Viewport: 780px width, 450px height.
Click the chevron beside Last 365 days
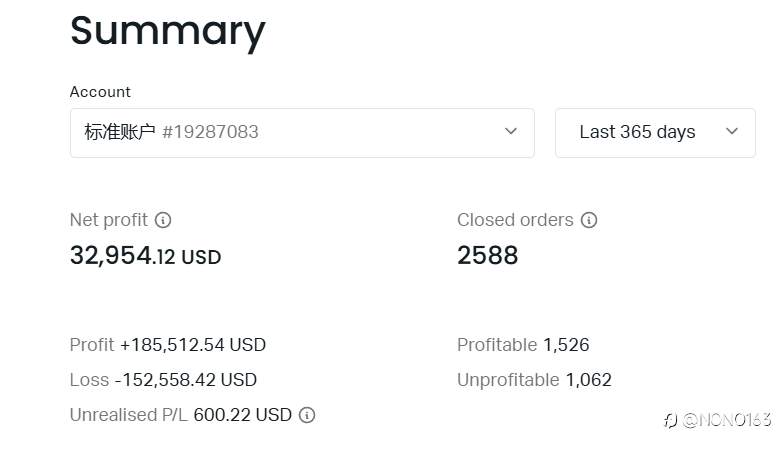tap(732, 131)
